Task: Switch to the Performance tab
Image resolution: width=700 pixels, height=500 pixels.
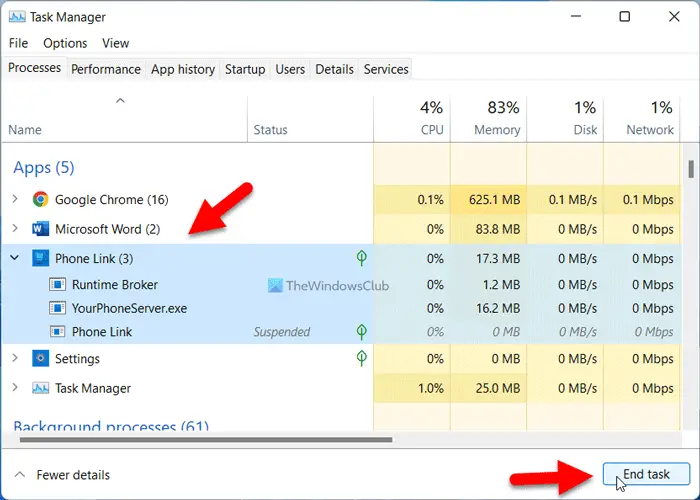Action: 106,69
